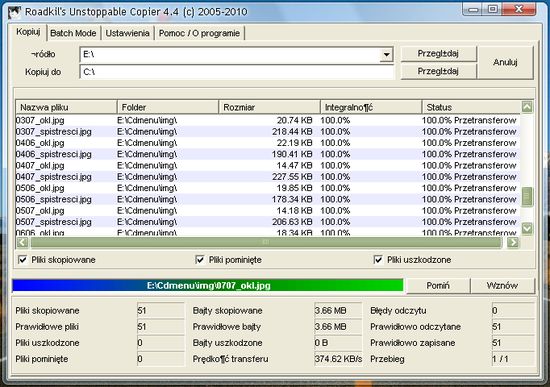Select the row 0506_spistresci.jpg
550x387 pixels.
pos(268,199)
